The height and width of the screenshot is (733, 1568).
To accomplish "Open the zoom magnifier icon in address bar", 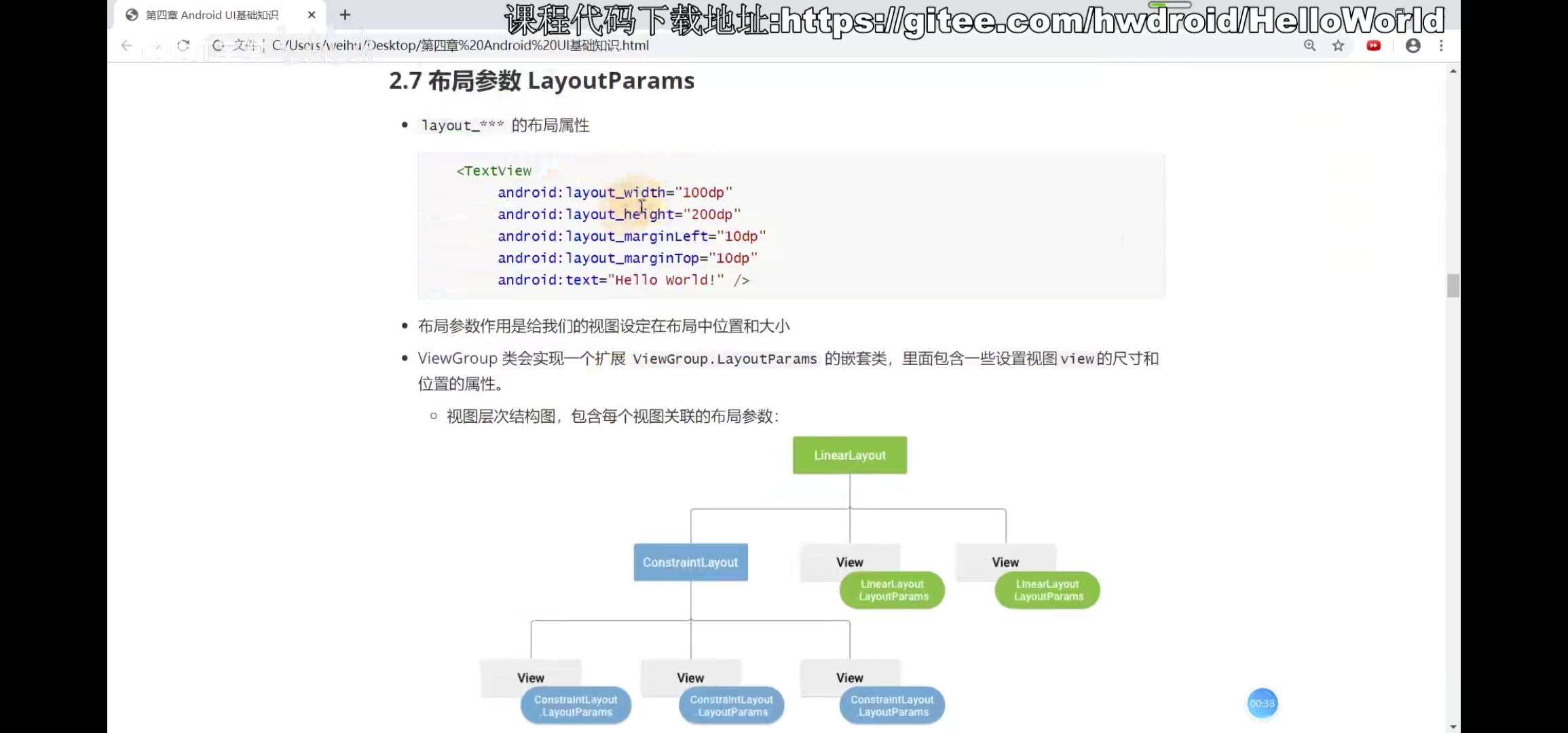I will (1310, 45).
